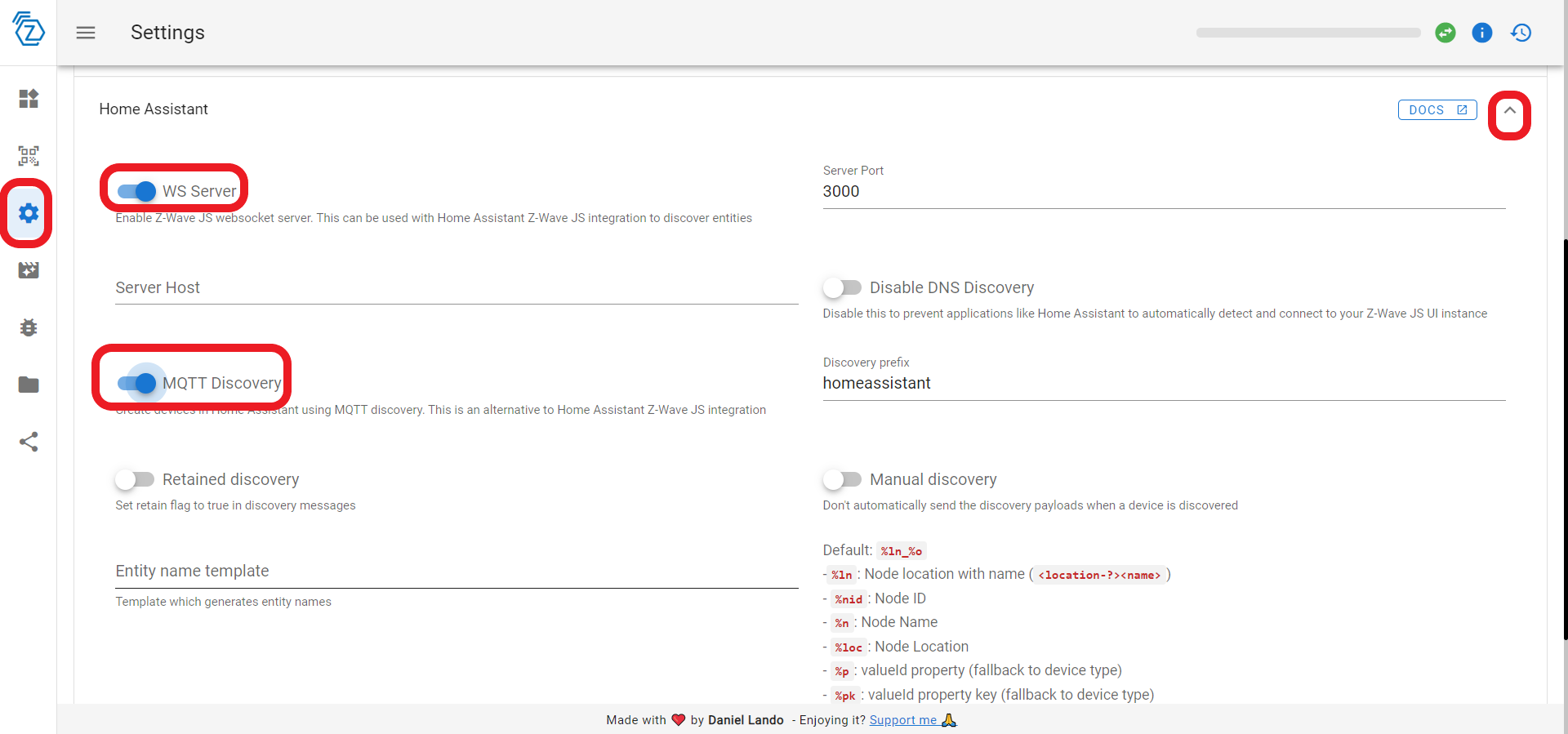1568x734 pixels.
Task: Click the history clock icon
Action: pyautogui.click(x=1521, y=33)
